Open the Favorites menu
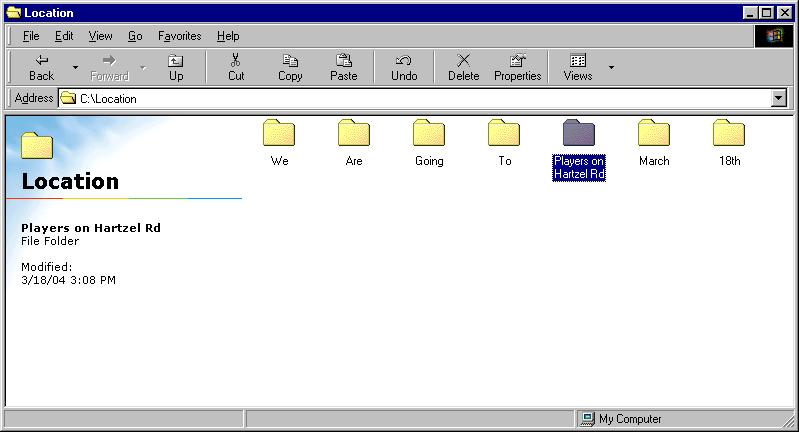This screenshot has width=799, height=432. 179,36
